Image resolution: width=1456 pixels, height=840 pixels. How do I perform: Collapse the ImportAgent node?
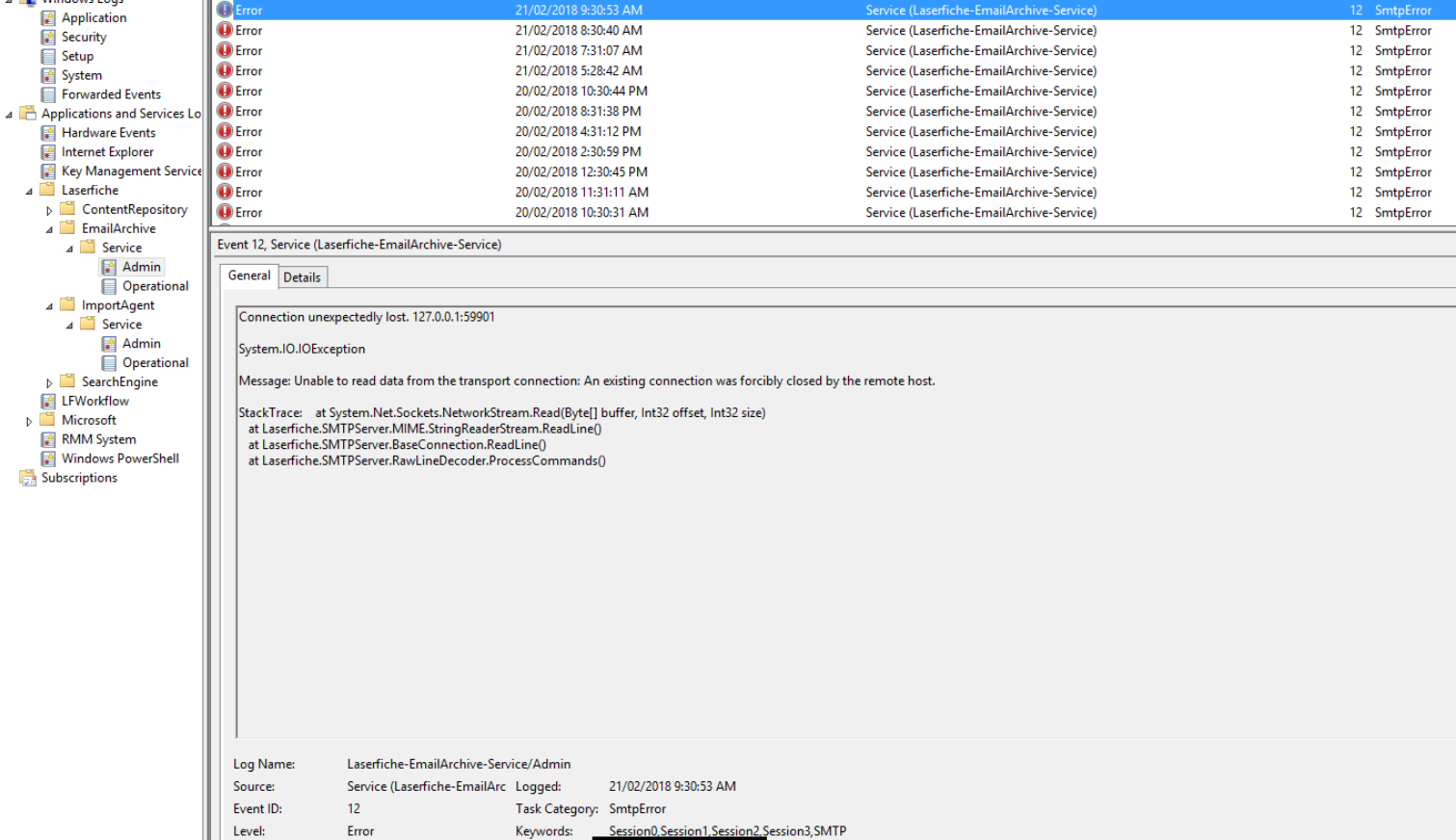(49, 306)
